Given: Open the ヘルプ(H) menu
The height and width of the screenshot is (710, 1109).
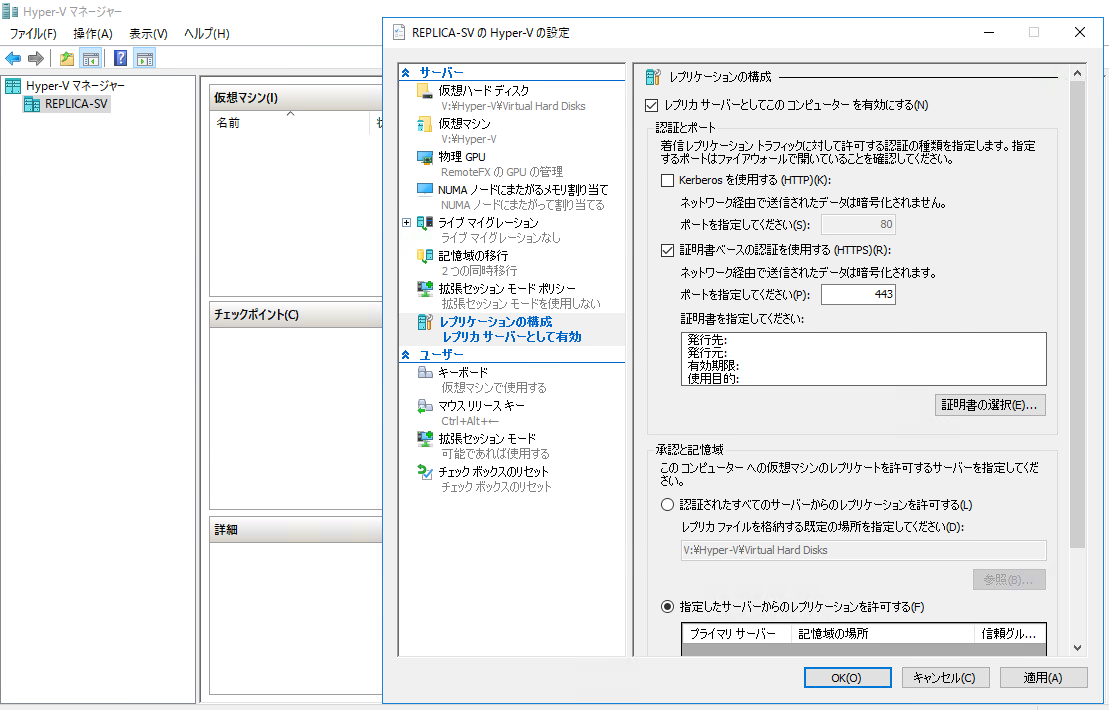Looking at the screenshot, I should (207, 34).
